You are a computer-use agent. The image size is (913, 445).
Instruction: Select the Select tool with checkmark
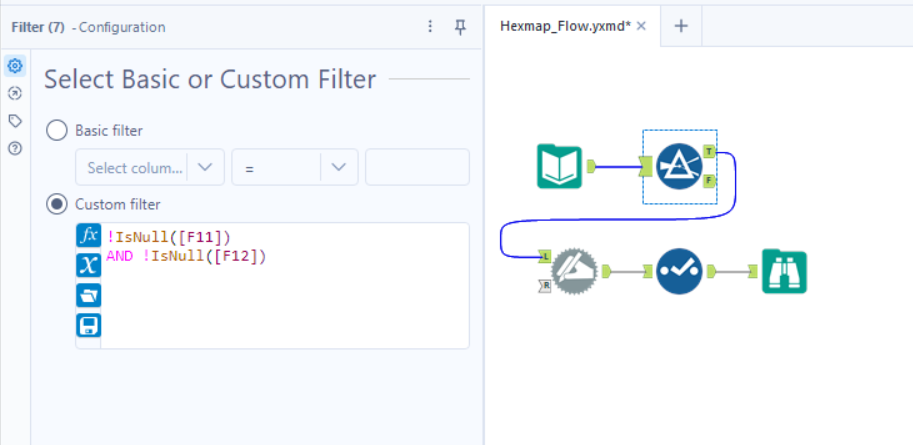[680, 271]
